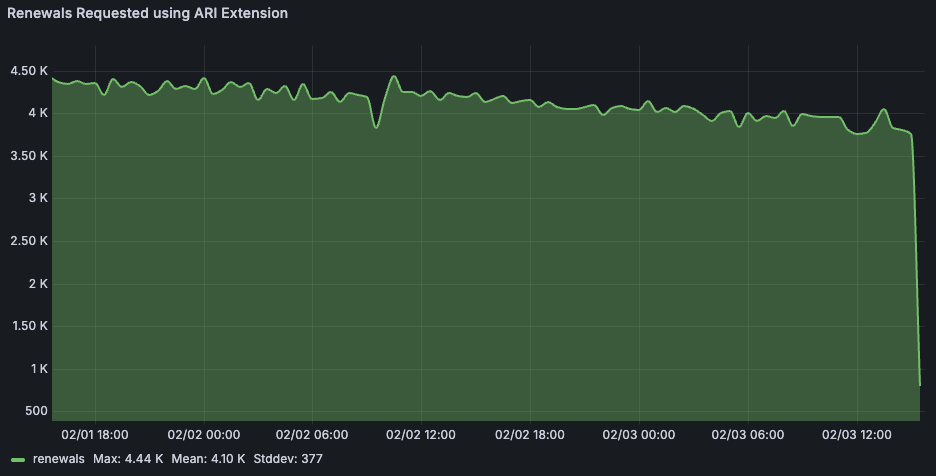This screenshot has height=476, width=936.
Task: Click the 02/01 18:00 time axis label
Action: (95, 435)
